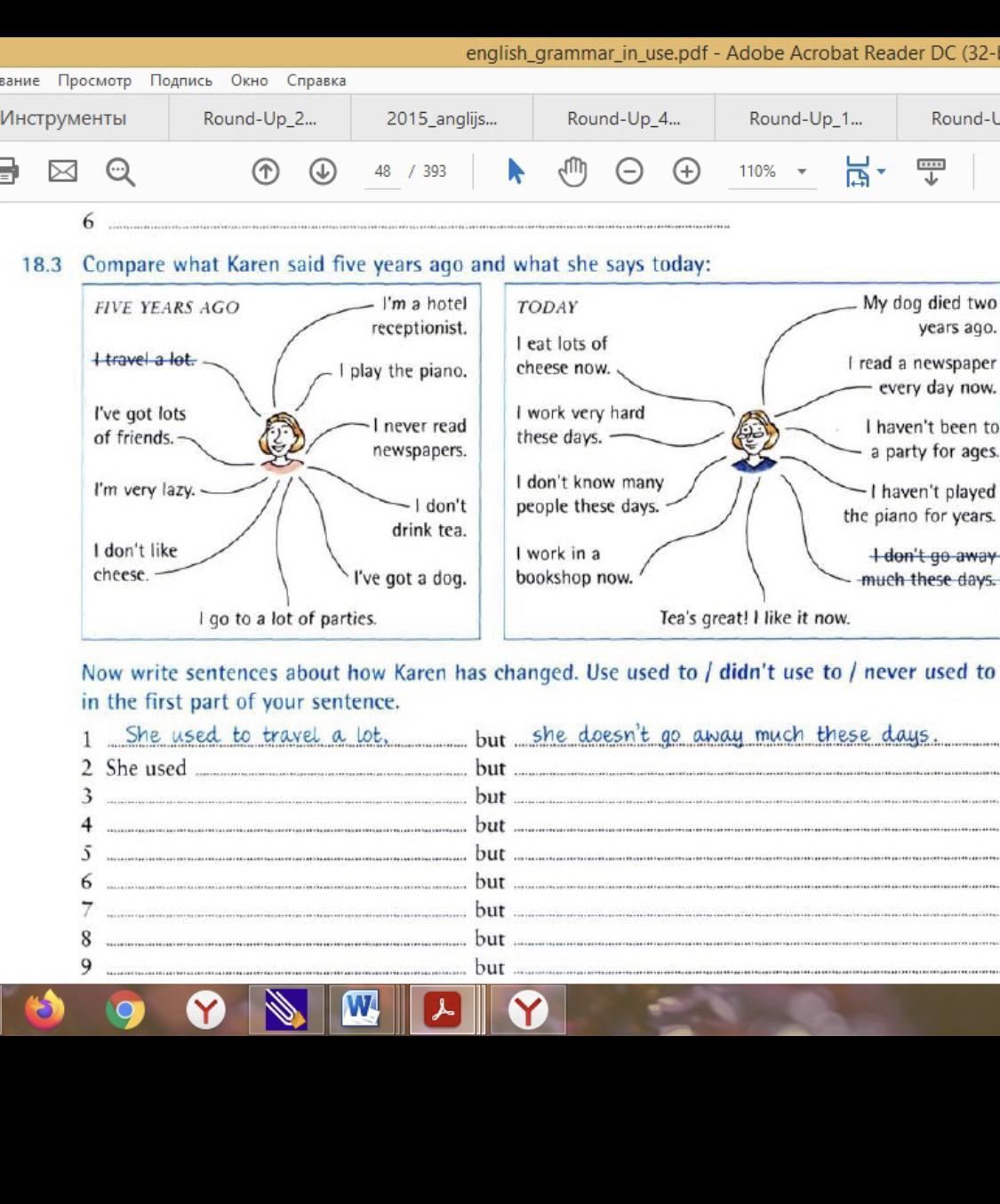
Task: Go to next page with down arrow
Action: click(x=323, y=171)
